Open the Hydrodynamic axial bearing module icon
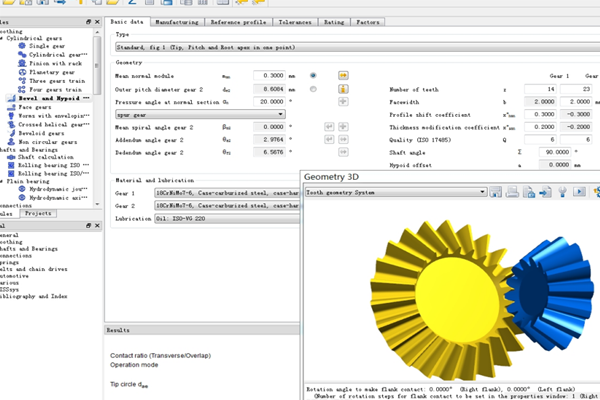Image resolution: width=600 pixels, height=400 pixels. tap(22, 198)
